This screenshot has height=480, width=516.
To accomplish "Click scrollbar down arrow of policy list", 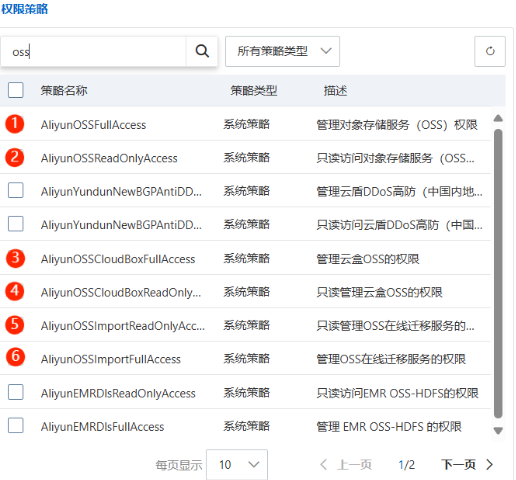I will coord(498,431).
